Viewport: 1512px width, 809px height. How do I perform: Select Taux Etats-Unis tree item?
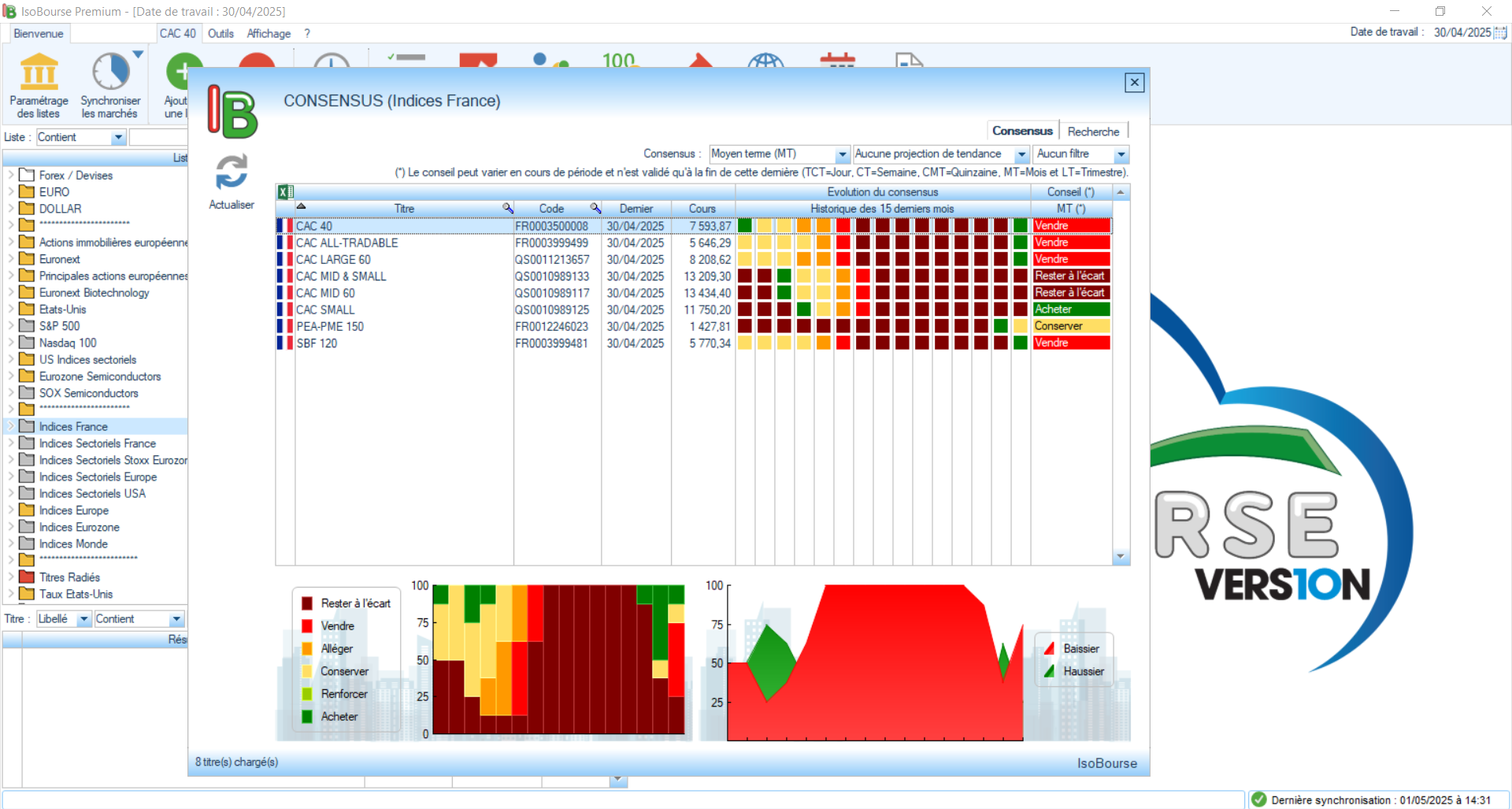pos(76,594)
